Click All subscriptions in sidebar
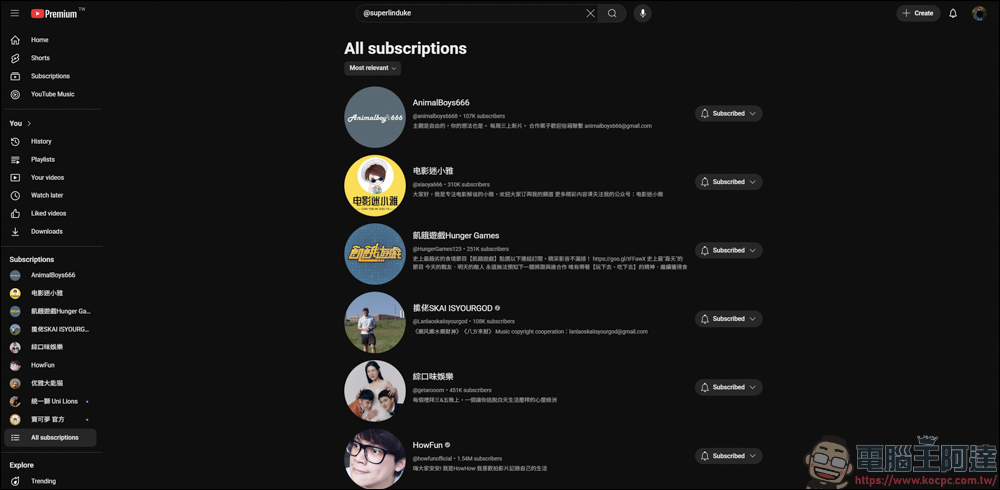1000x490 pixels. tap(50, 438)
